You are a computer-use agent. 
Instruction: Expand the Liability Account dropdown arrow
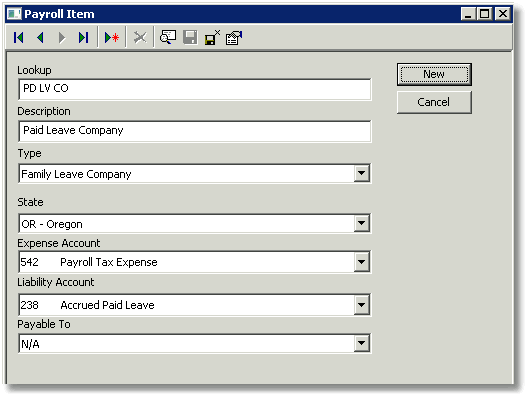pos(362,305)
